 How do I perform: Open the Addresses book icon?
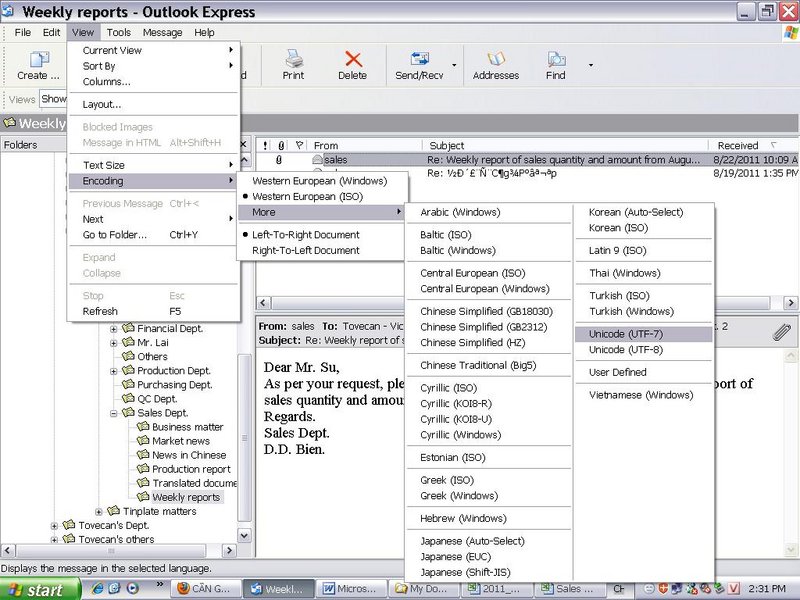(x=495, y=65)
